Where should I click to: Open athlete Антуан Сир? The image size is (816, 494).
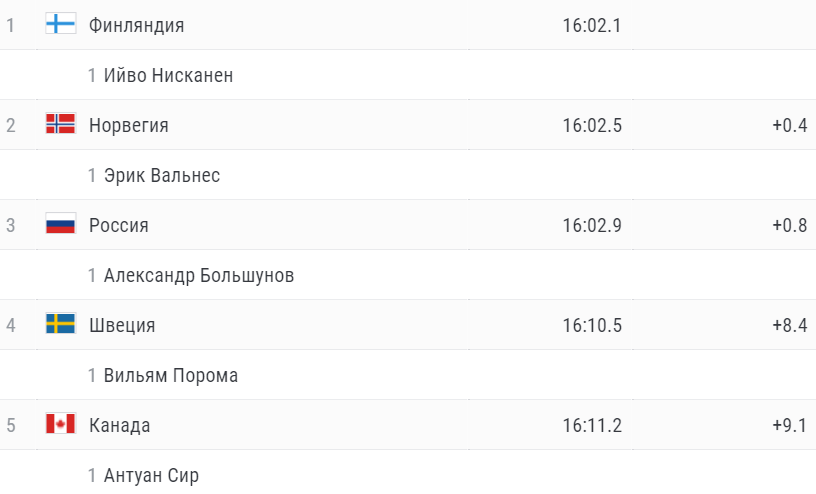click(x=151, y=475)
